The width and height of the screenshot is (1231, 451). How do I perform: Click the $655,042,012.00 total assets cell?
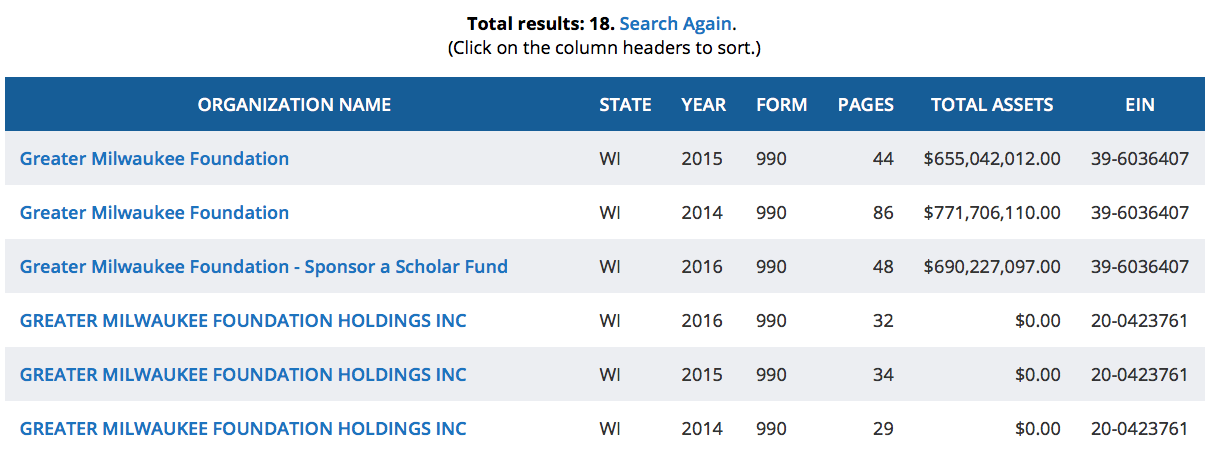(x=992, y=159)
